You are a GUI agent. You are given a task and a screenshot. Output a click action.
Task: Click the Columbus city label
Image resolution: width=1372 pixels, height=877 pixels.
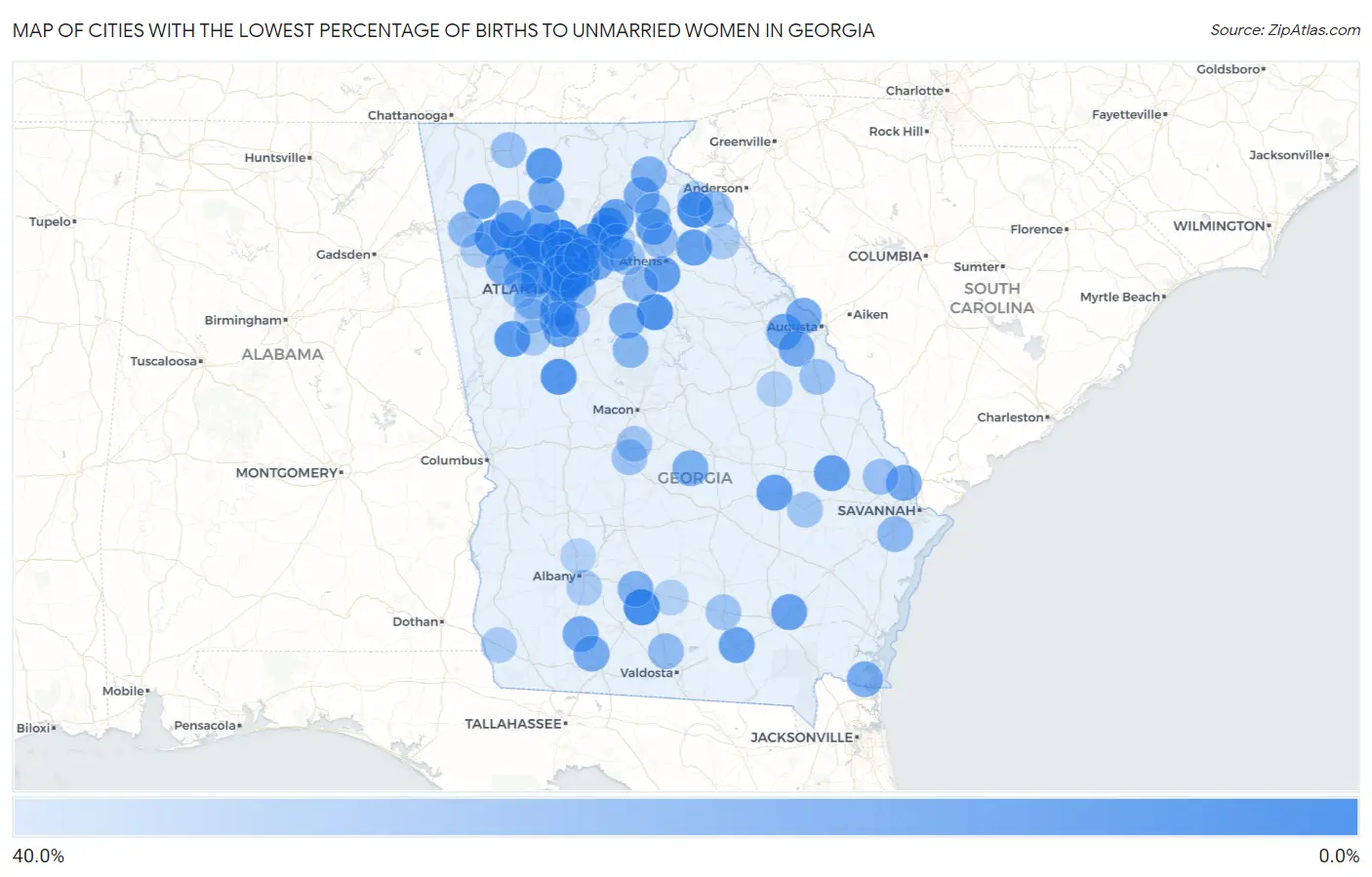coord(452,459)
